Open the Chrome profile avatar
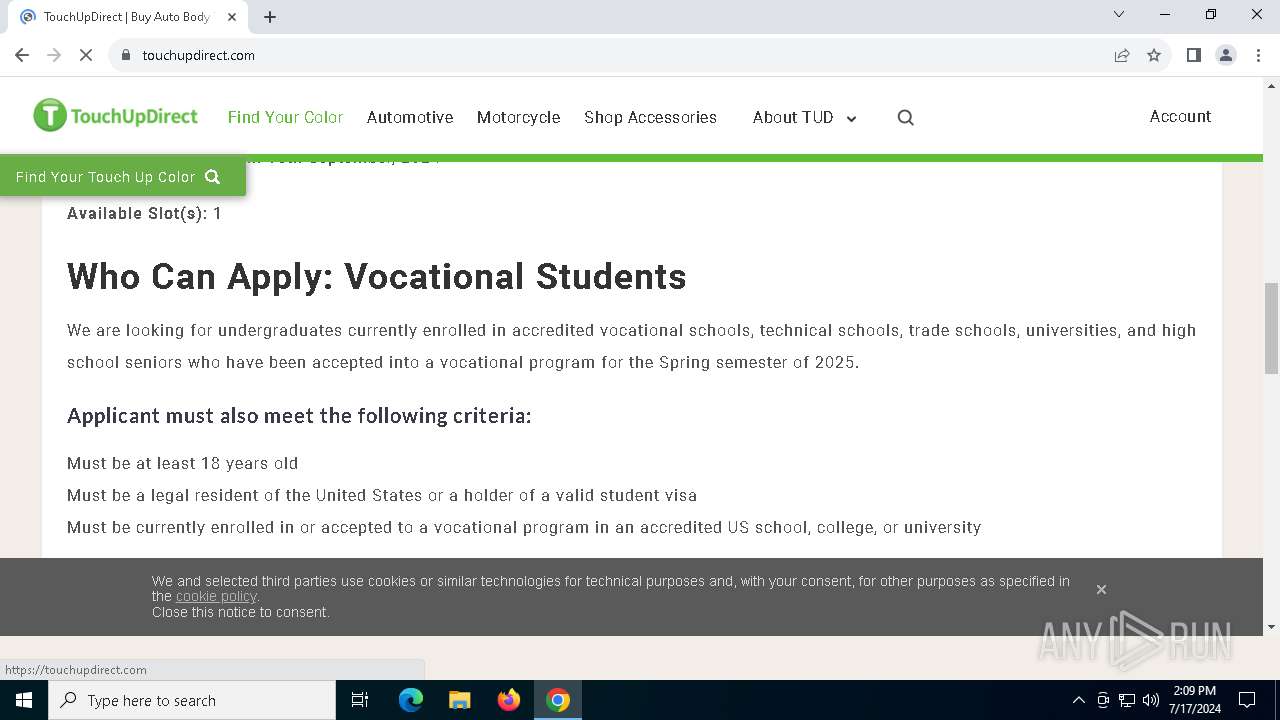This screenshot has width=1280, height=720. [x=1226, y=55]
